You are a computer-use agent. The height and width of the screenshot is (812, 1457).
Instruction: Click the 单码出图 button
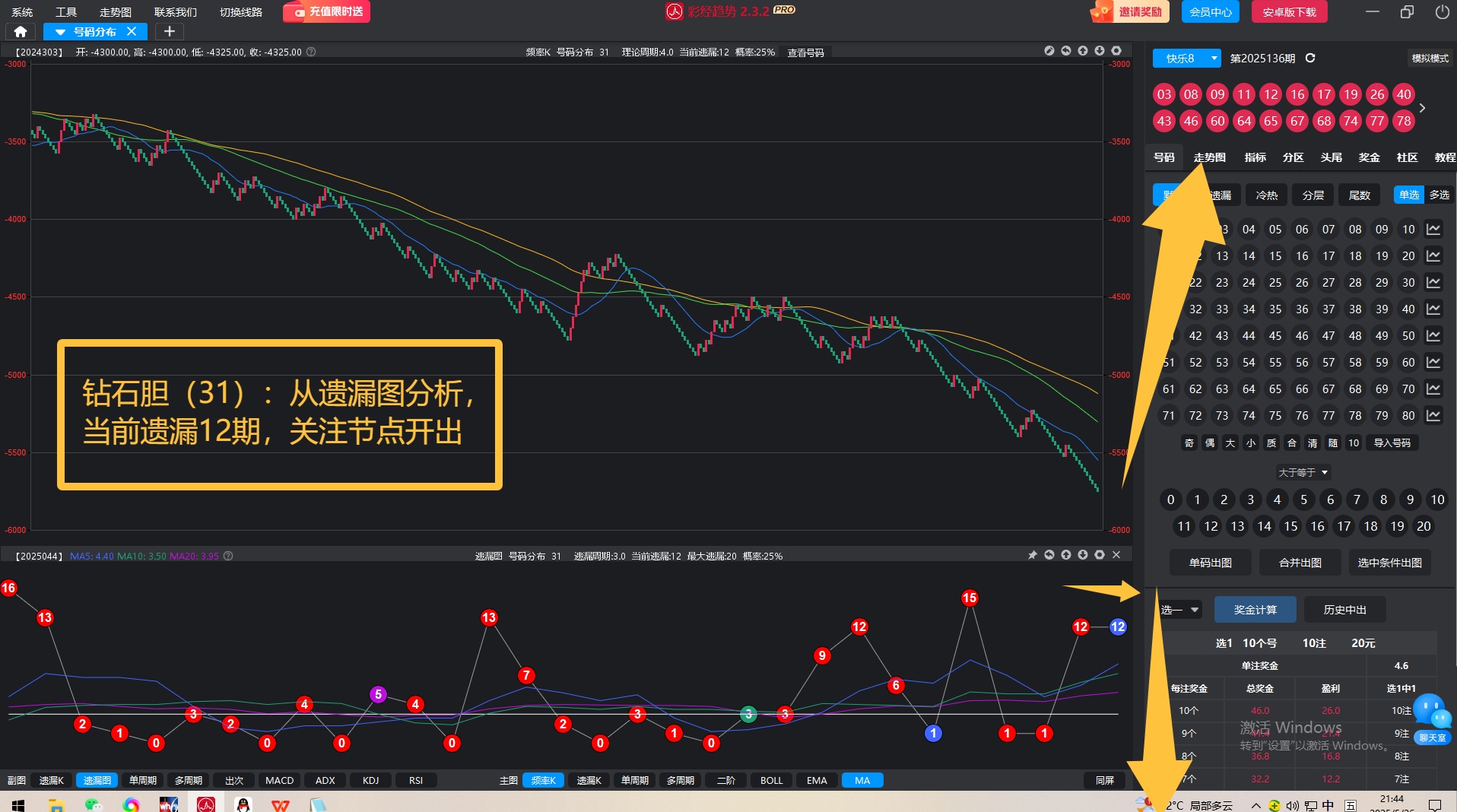coord(1211,563)
